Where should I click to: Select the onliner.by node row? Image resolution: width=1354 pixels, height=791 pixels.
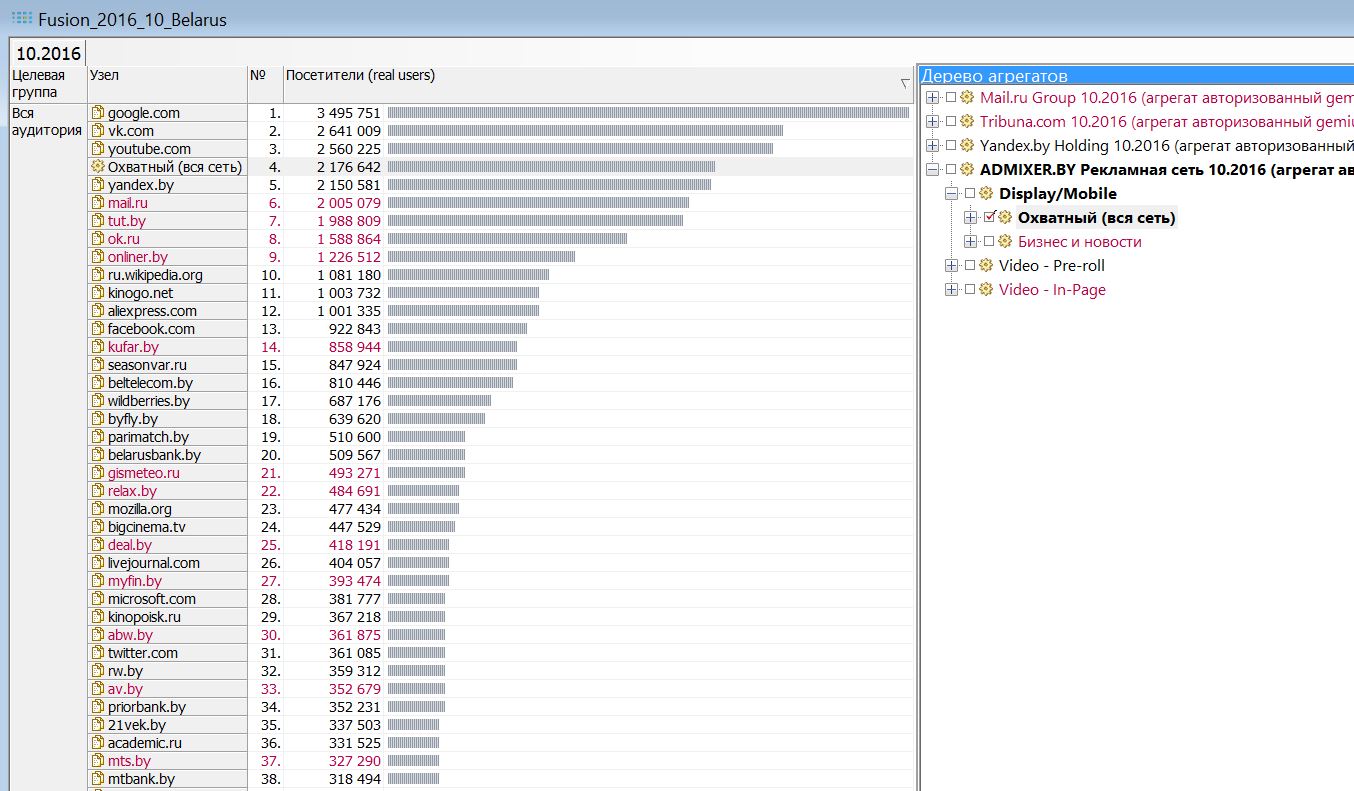point(138,257)
